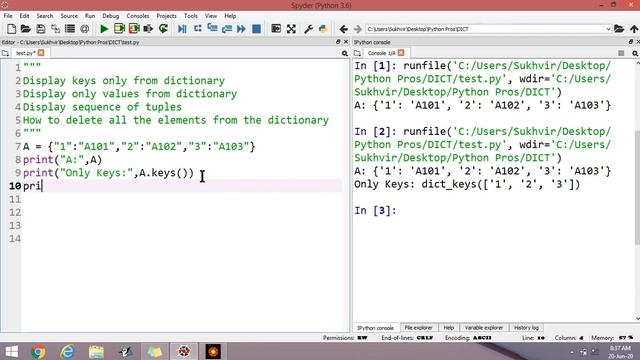
Task: Toggle fullscreen mode icon
Action: click(291, 29)
